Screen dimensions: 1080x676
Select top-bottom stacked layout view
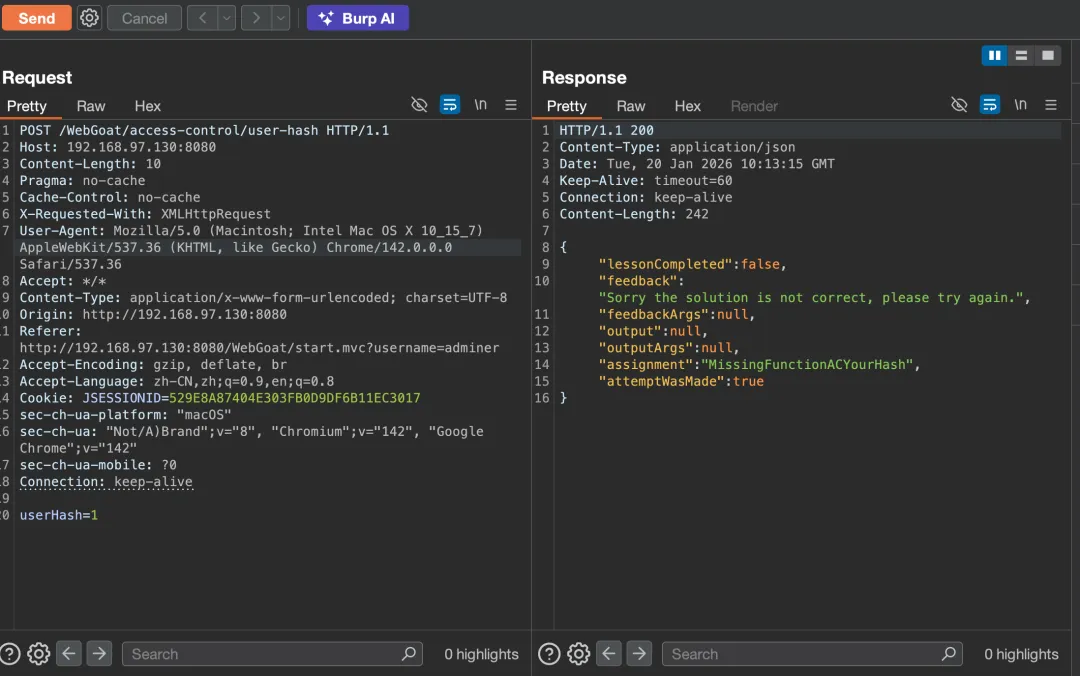[1020, 56]
